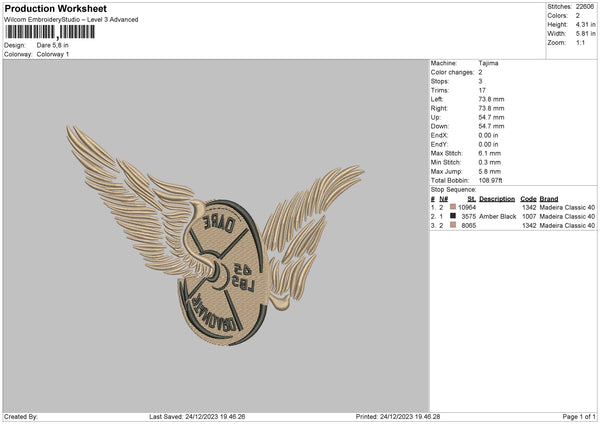The width and height of the screenshot is (600, 424).
Task: Click the 'Color changes:' label
Action: (x=452, y=72)
